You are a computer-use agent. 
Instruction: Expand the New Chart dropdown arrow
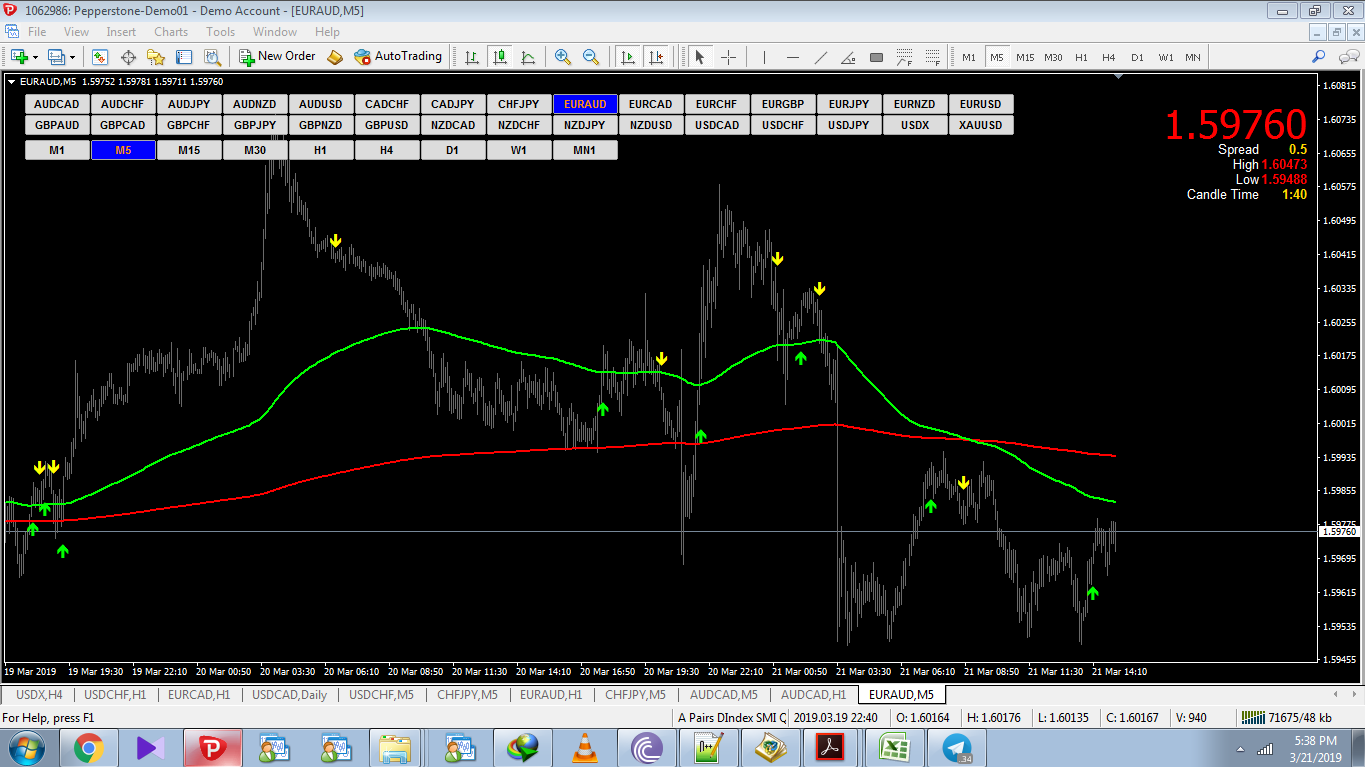[35, 57]
